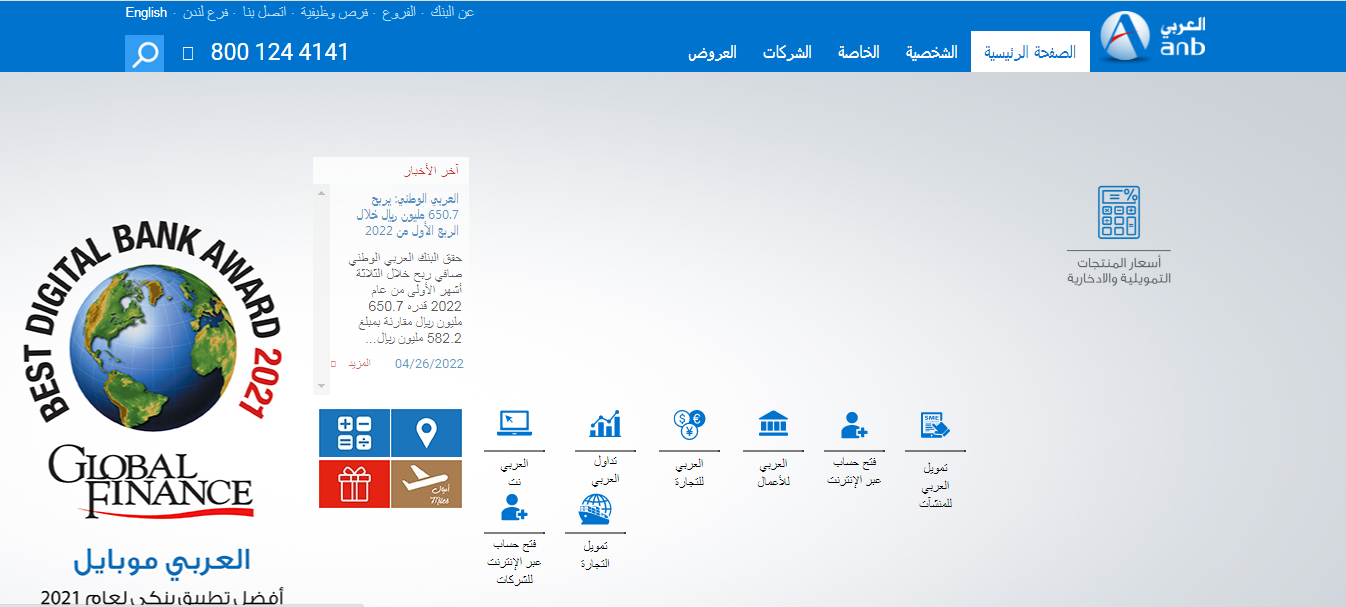Open the الصفحة الرئيسية home tab
1346x607 pixels.
pyautogui.click(x=1030, y=52)
